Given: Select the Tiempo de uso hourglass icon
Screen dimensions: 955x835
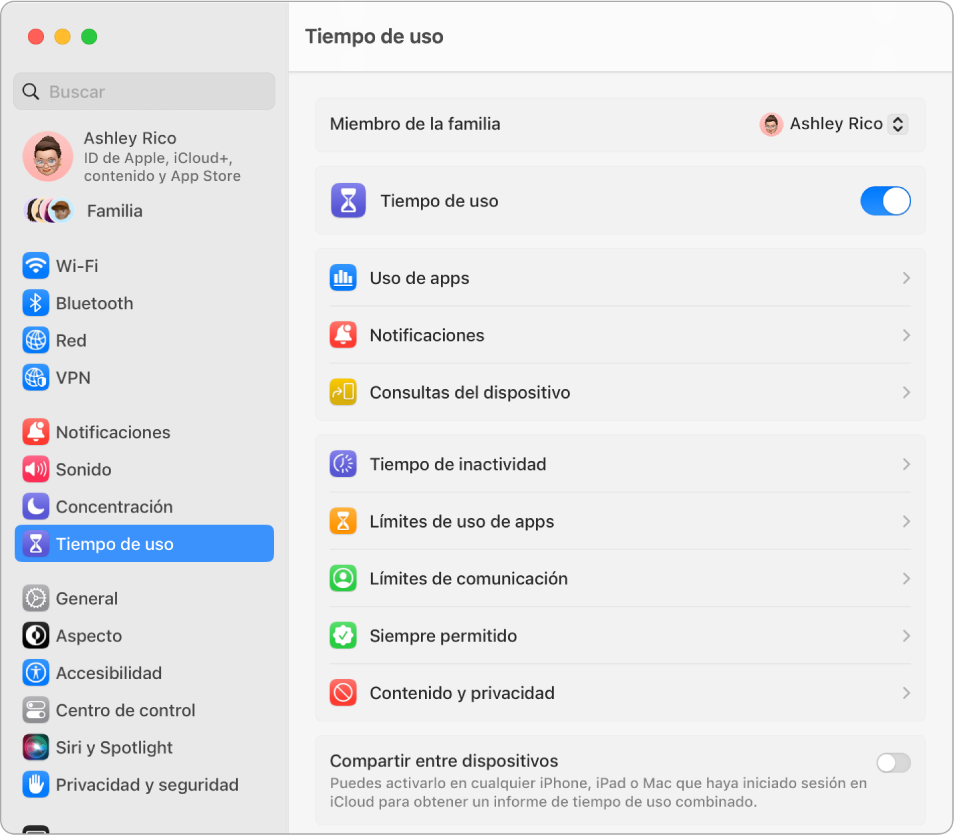Looking at the screenshot, I should 345,200.
